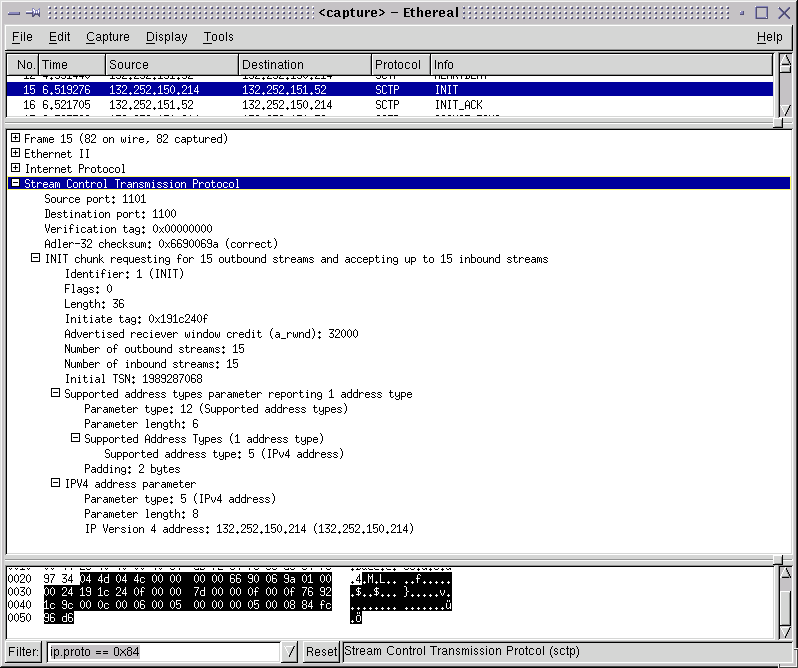Collapse Stream Control Transmission Protocol node
This screenshot has width=798, height=668.
[x=15, y=184]
